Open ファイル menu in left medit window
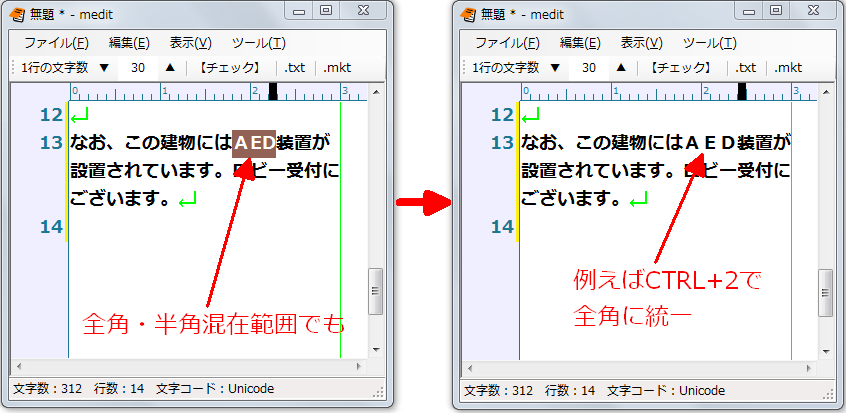 pyautogui.click(x=57, y=43)
